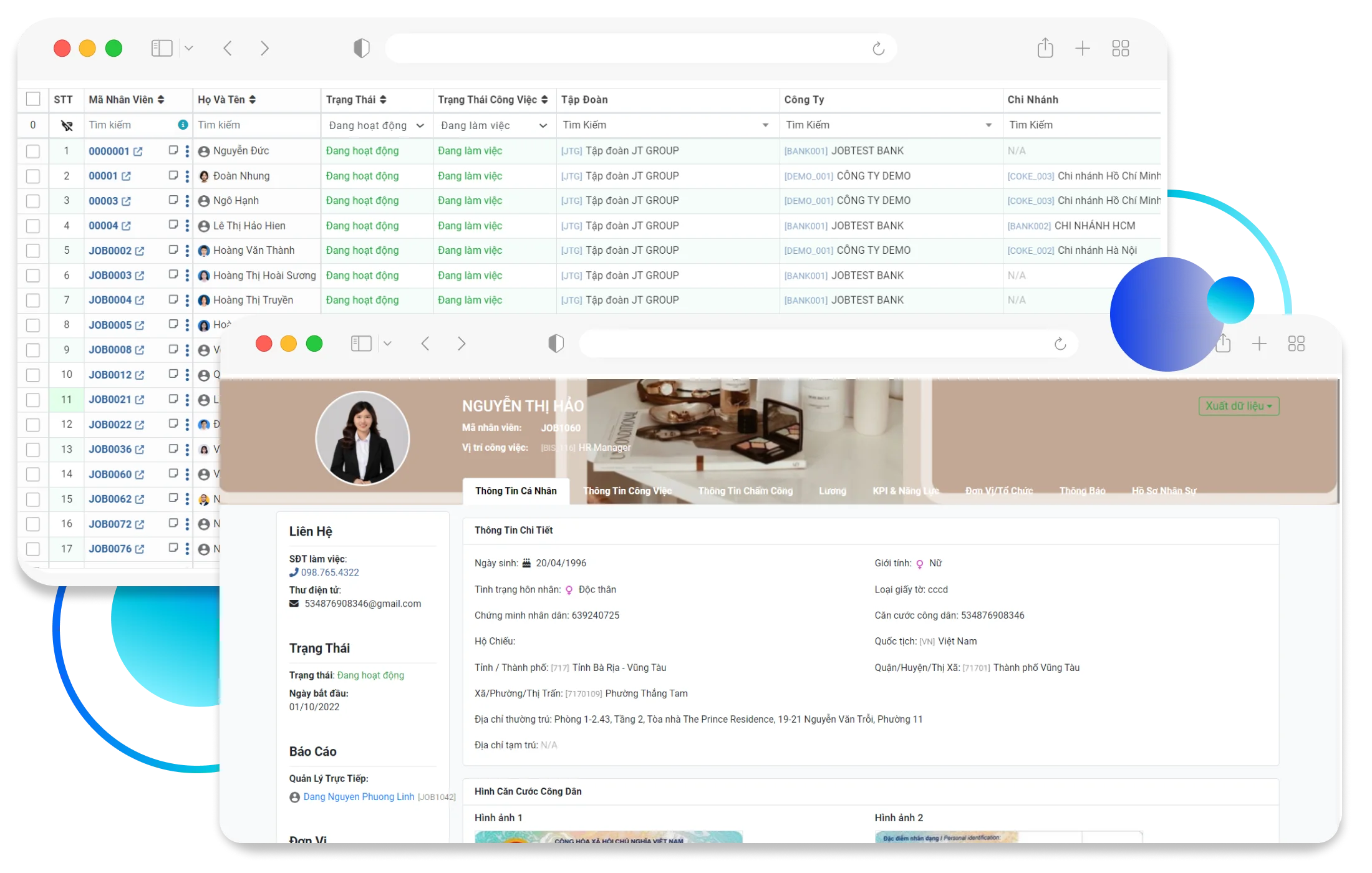The height and width of the screenshot is (873, 1372).
Task: Click new tab plus icon in back window
Action: pyautogui.click(x=1083, y=48)
